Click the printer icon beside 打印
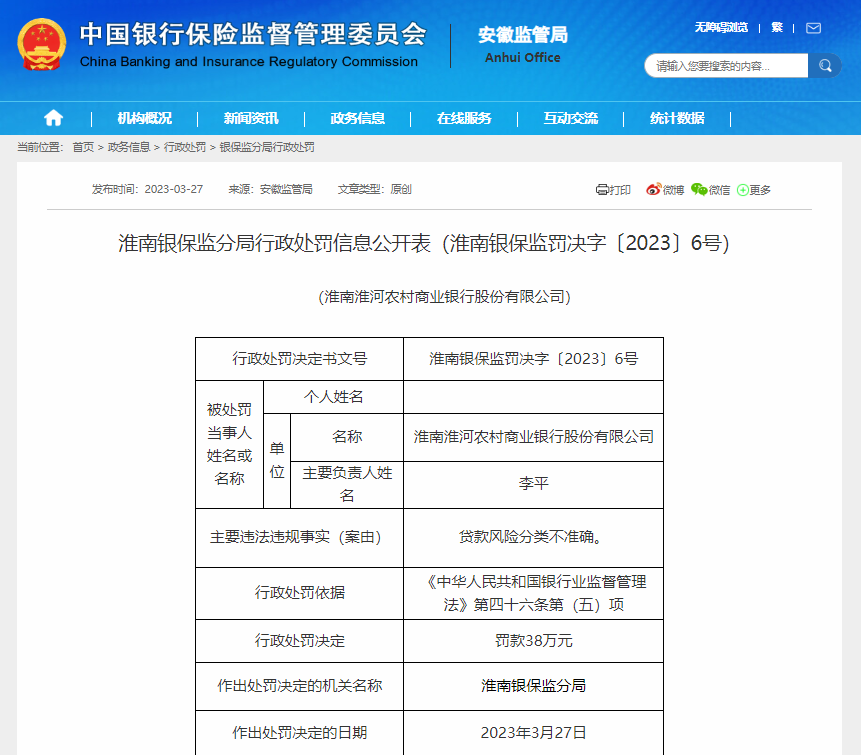This screenshot has width=861, height=755. [602, 190]
